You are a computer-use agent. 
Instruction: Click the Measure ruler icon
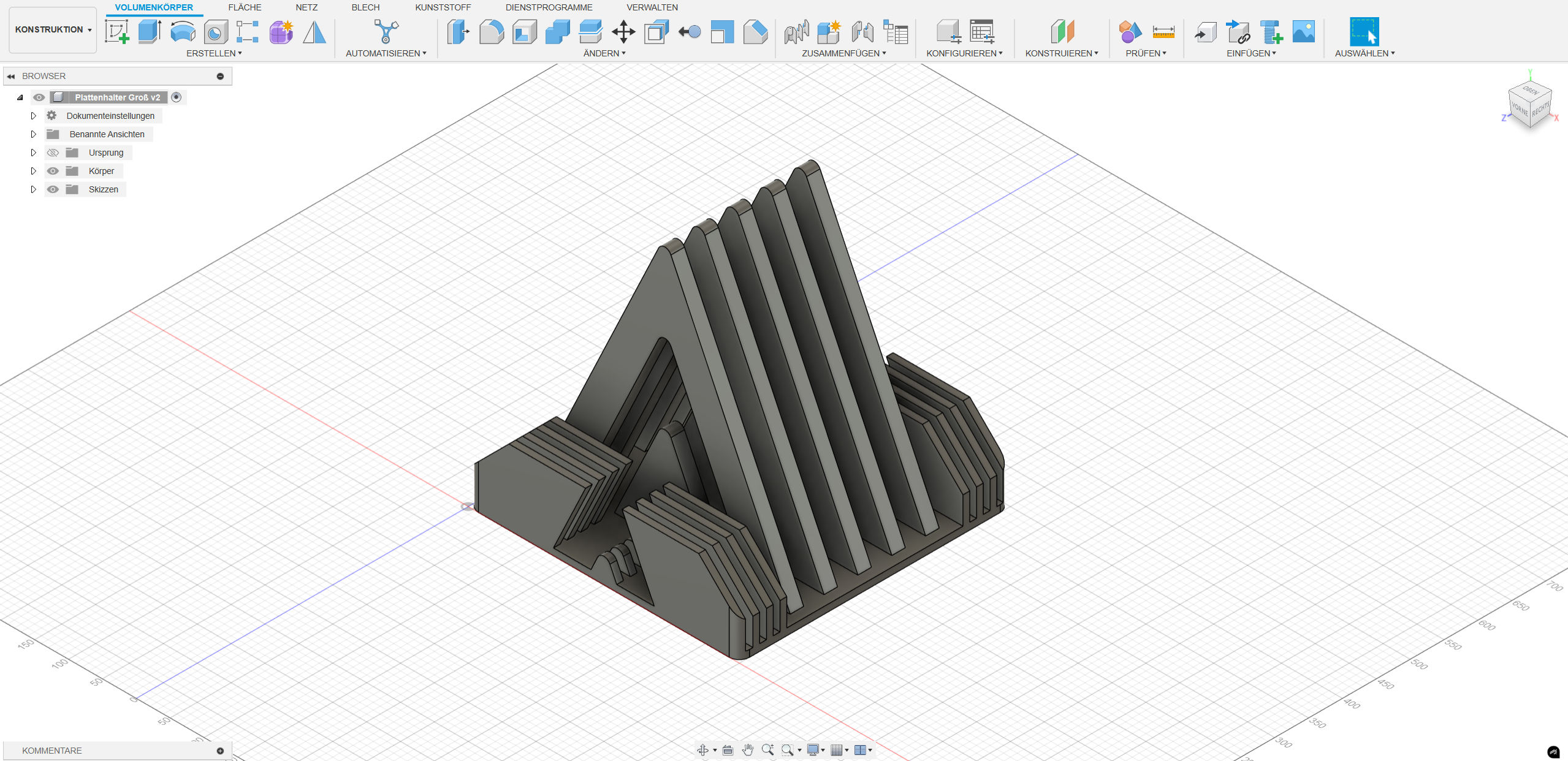coord(1163,31)
